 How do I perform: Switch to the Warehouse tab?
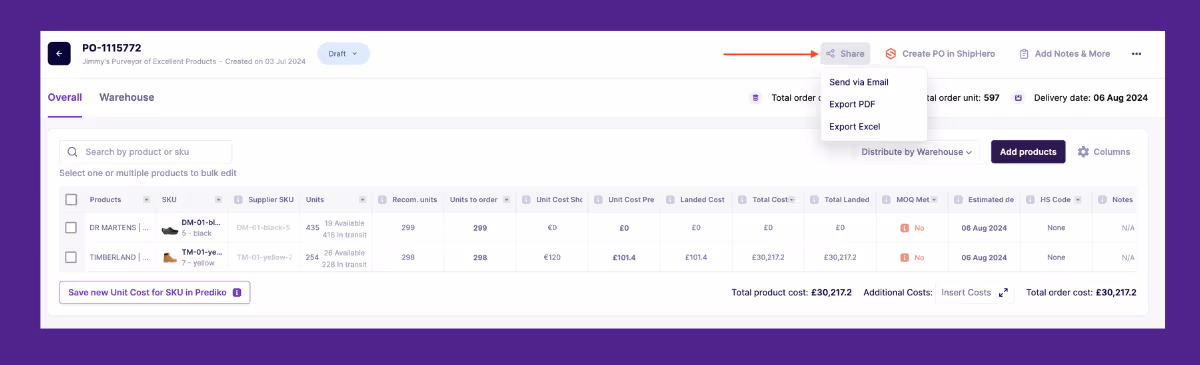126,98
